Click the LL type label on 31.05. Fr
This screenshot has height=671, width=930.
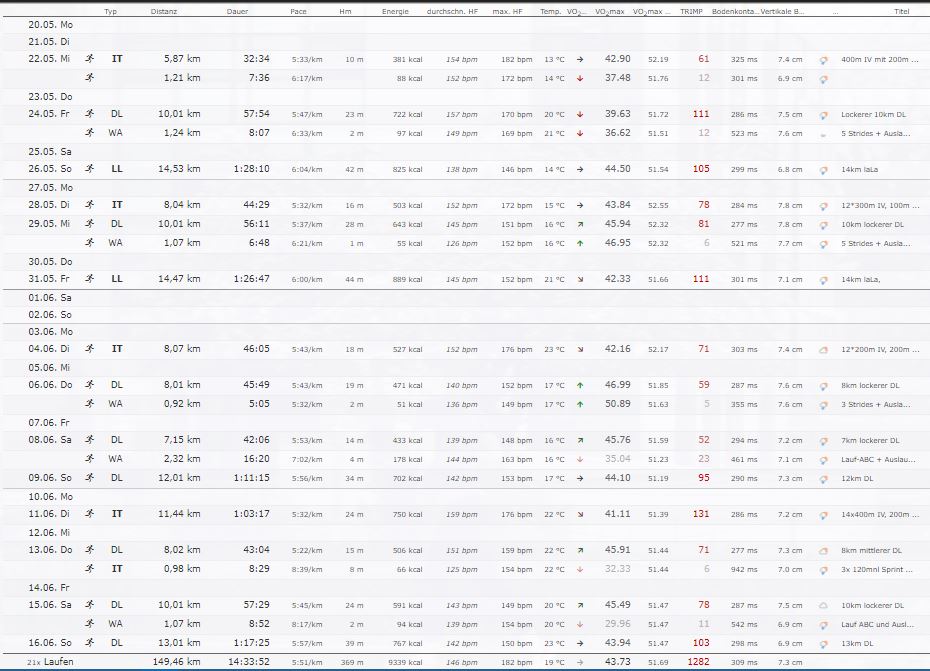(x=117, y=280)
